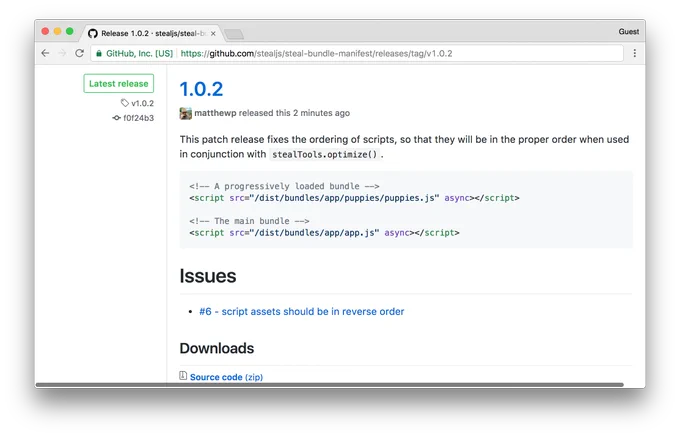680x437 pixels.
Task: Click the address bar URL field
Action: (x=356, y=53)
